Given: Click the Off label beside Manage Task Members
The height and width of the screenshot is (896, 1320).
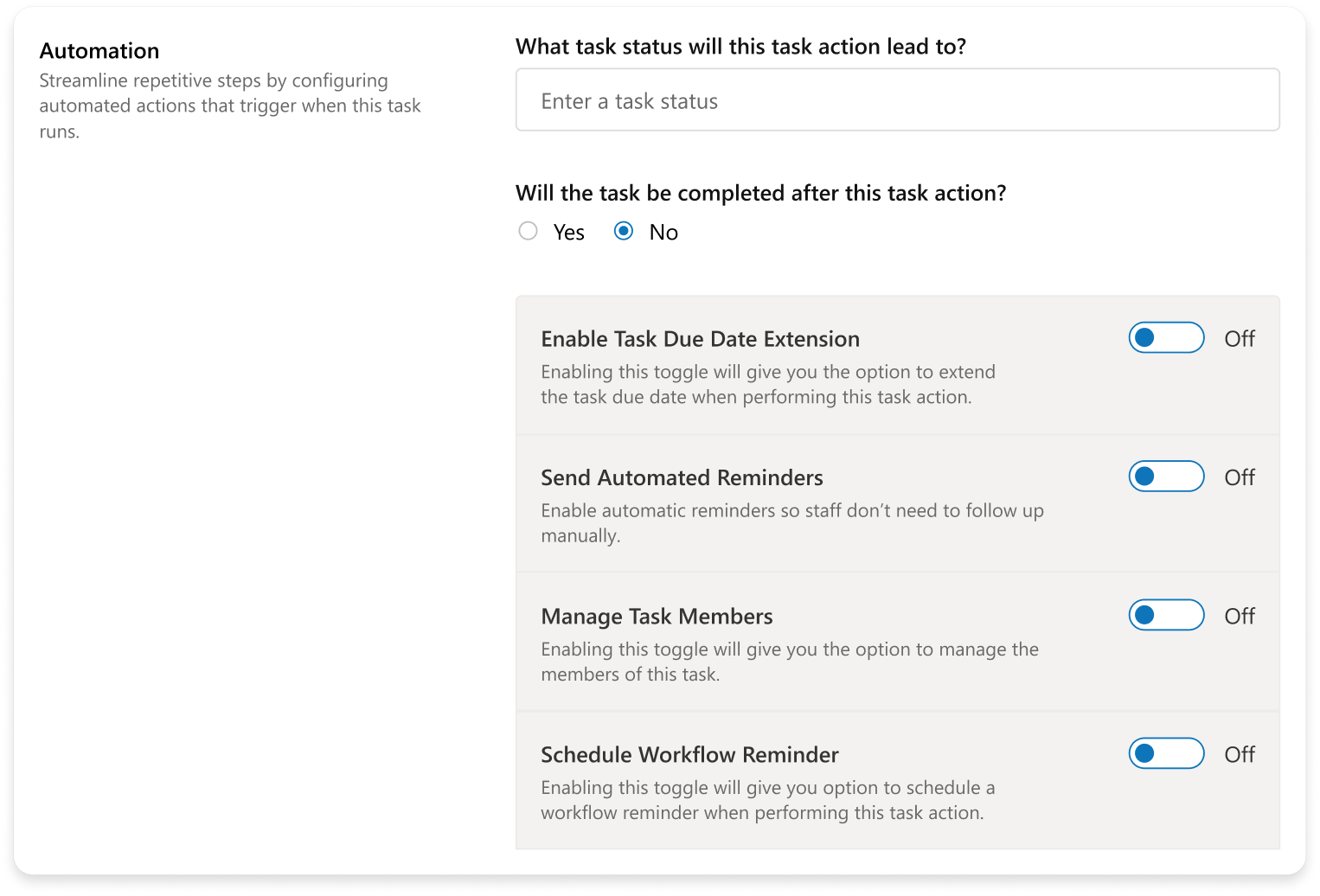Looking at the screenshot, I should [x=1239, y=616].
